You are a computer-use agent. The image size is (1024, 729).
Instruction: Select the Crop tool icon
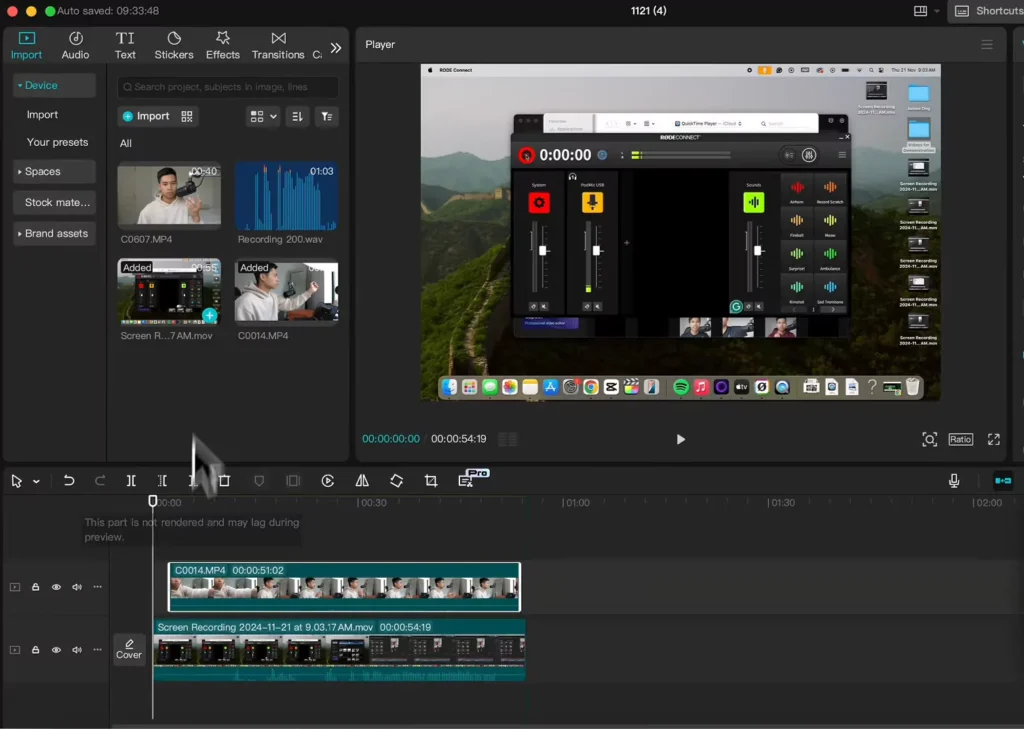point(431,481)
